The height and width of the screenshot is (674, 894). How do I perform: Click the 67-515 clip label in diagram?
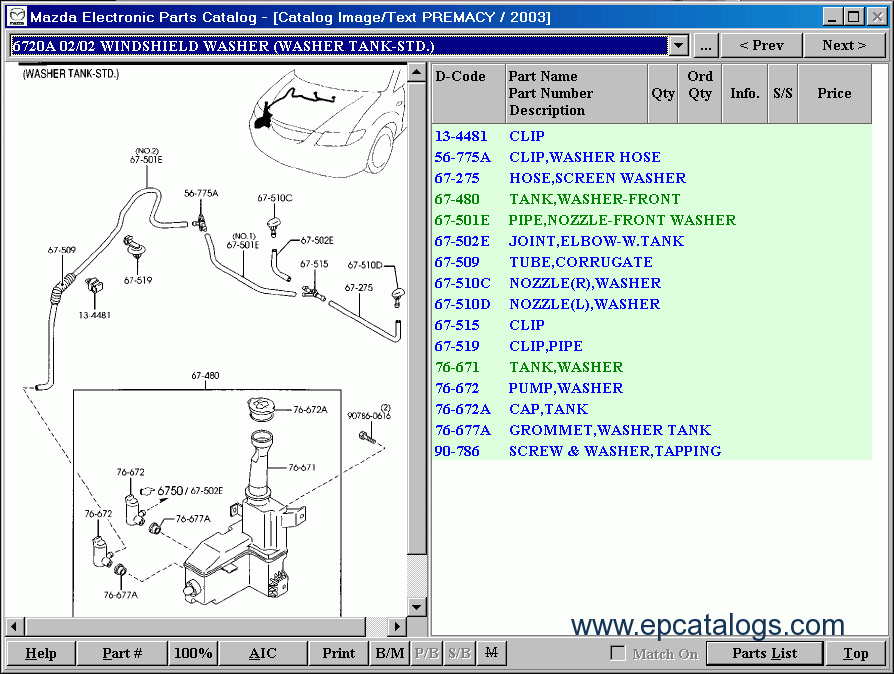[x=314, y=264]
